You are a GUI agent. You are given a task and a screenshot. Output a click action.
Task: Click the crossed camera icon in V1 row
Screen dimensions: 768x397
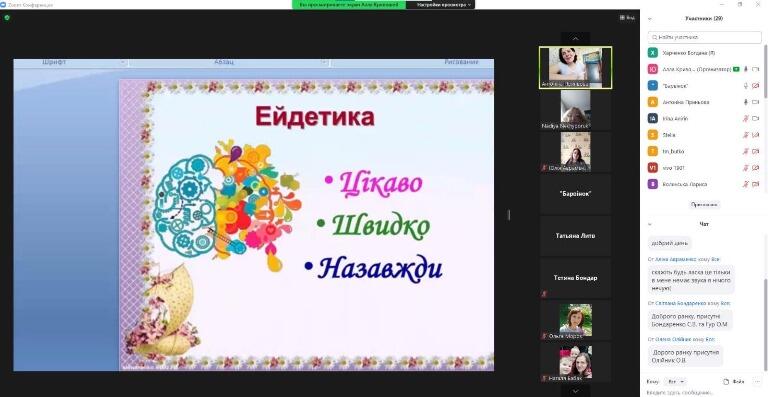pos(756,168)
